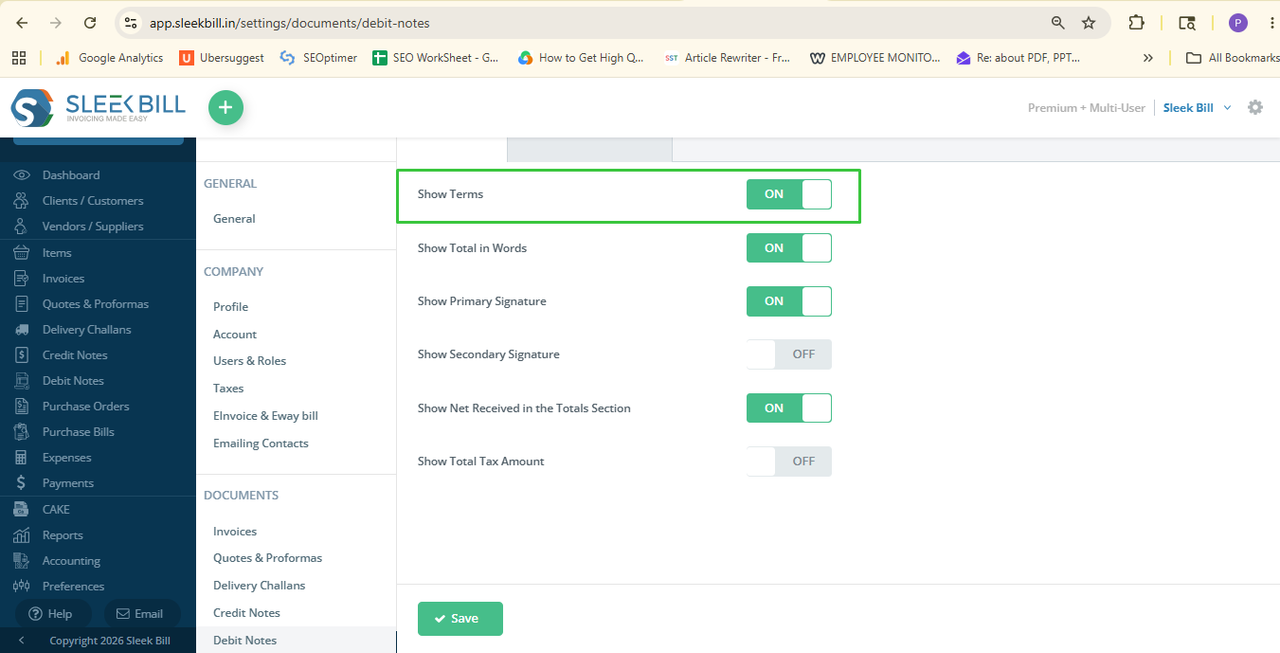Open Taxes settings
This screenshot has height=653, width=1280.
228,388
